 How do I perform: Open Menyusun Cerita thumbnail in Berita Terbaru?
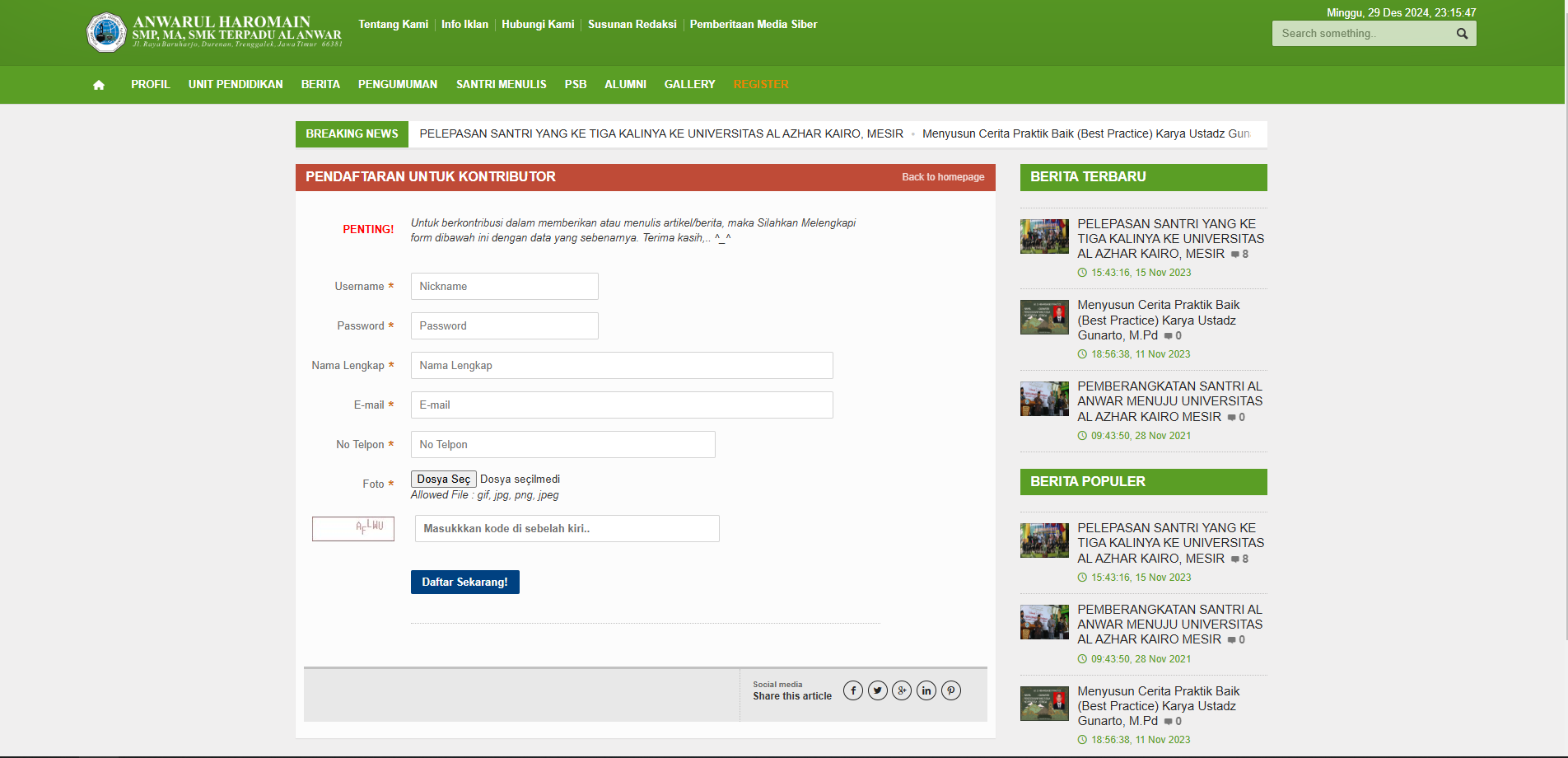[x=1044, y=317]
